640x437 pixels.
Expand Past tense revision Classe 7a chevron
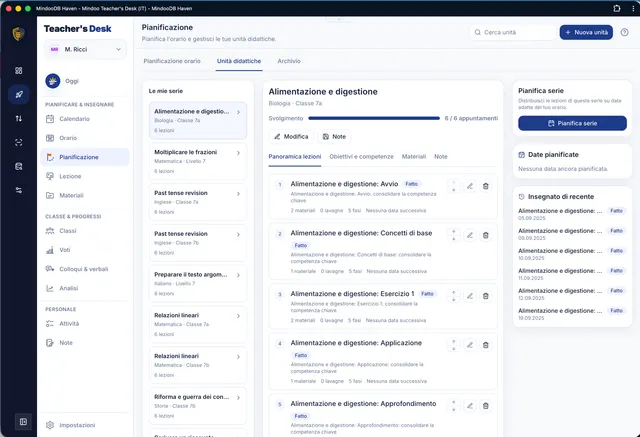point(238,194)
